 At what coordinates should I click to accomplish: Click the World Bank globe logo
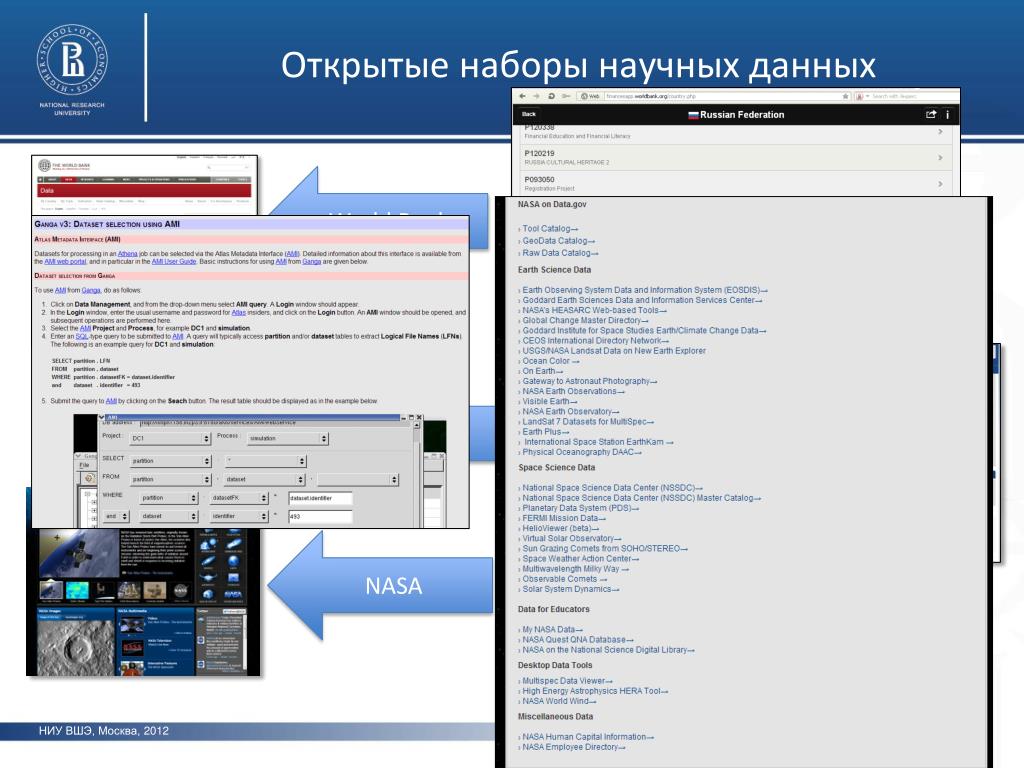click(44, 165)
